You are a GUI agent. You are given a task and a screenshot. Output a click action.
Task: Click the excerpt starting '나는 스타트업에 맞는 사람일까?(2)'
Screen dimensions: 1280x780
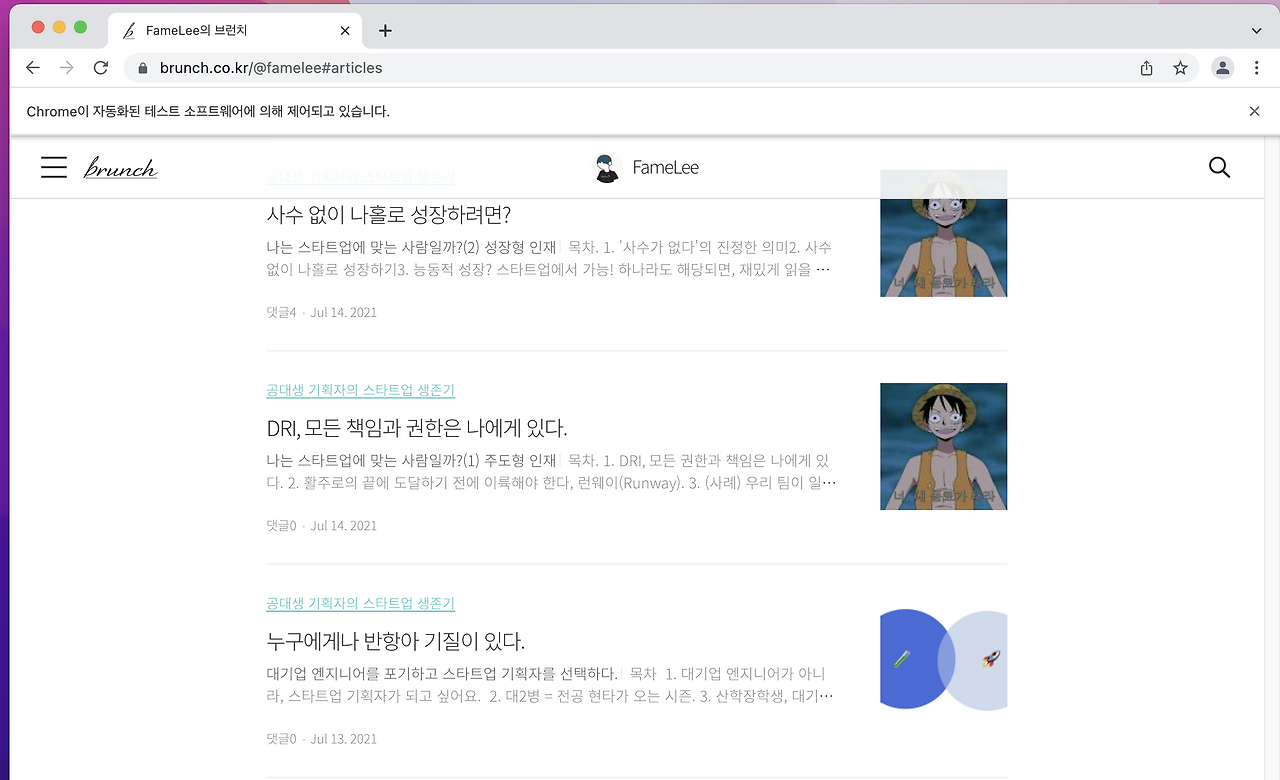[549, 258]
